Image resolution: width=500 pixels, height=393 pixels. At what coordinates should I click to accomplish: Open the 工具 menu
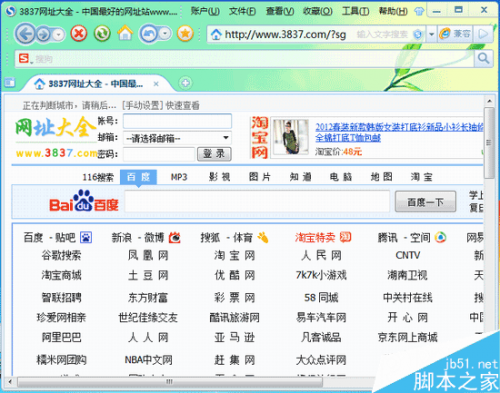[356, 11]
